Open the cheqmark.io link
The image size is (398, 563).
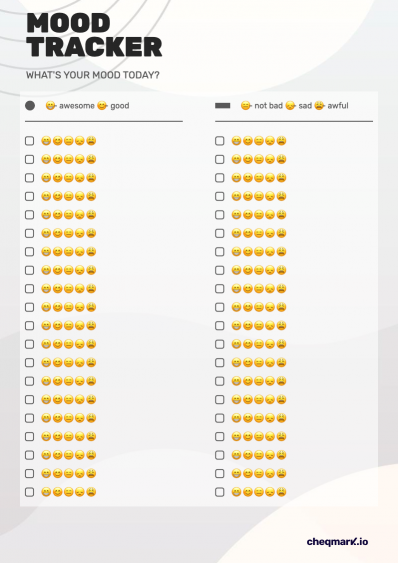pos(337,541)
